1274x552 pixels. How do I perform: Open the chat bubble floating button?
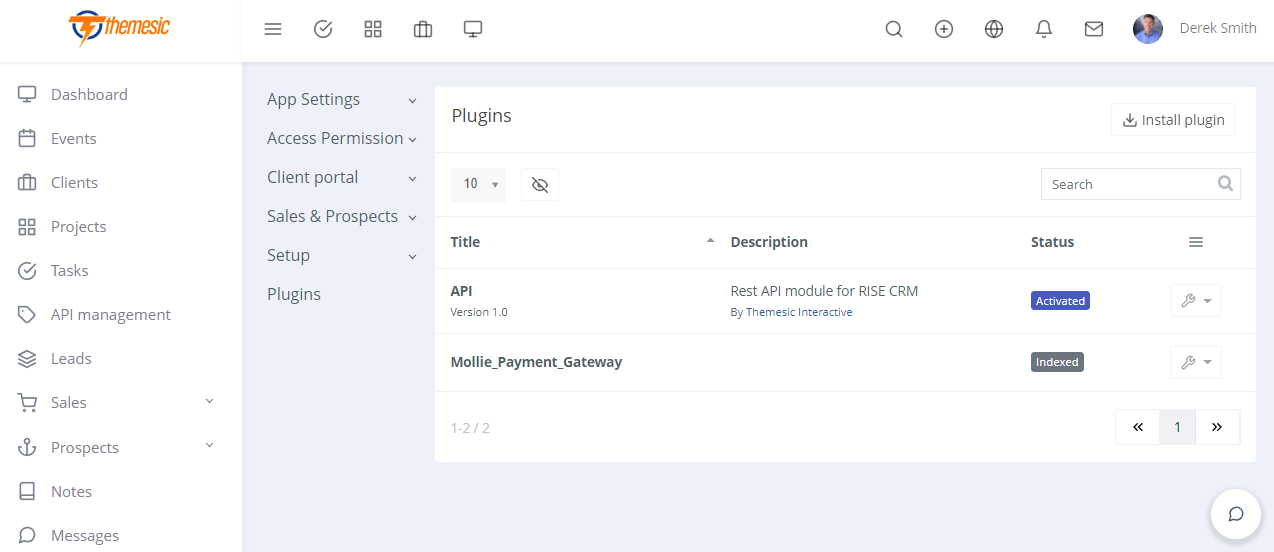click(1236, 514)
